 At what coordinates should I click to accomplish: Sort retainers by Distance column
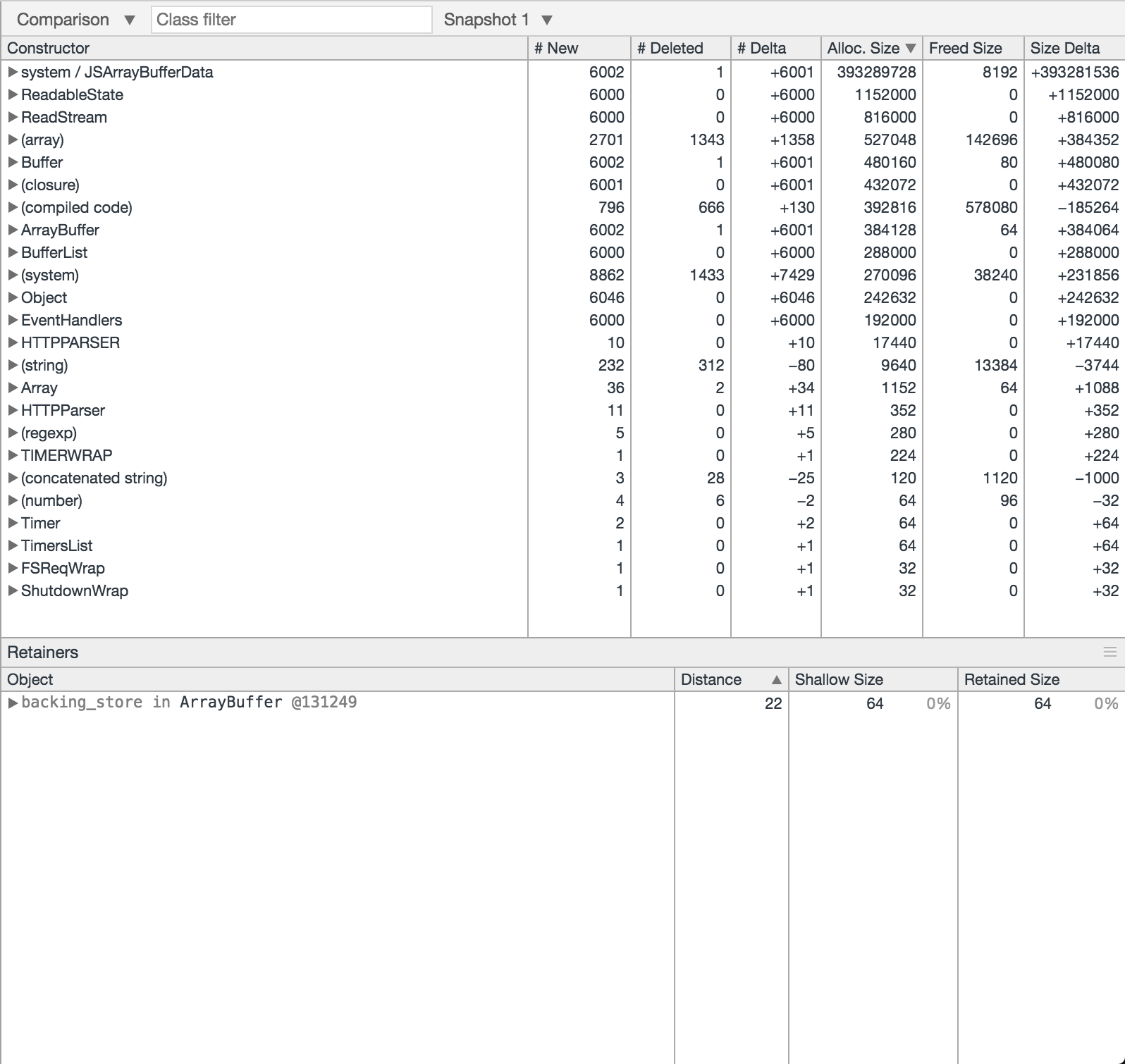pos(732,679)
